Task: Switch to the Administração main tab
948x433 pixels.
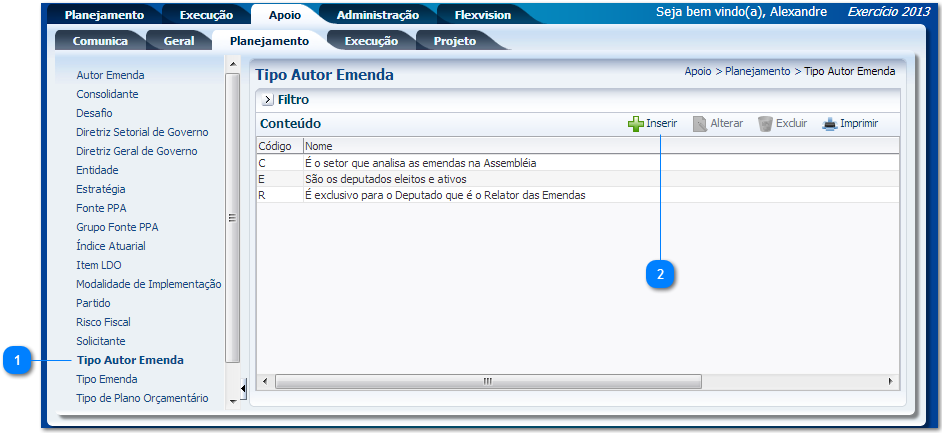Action: 377,15
